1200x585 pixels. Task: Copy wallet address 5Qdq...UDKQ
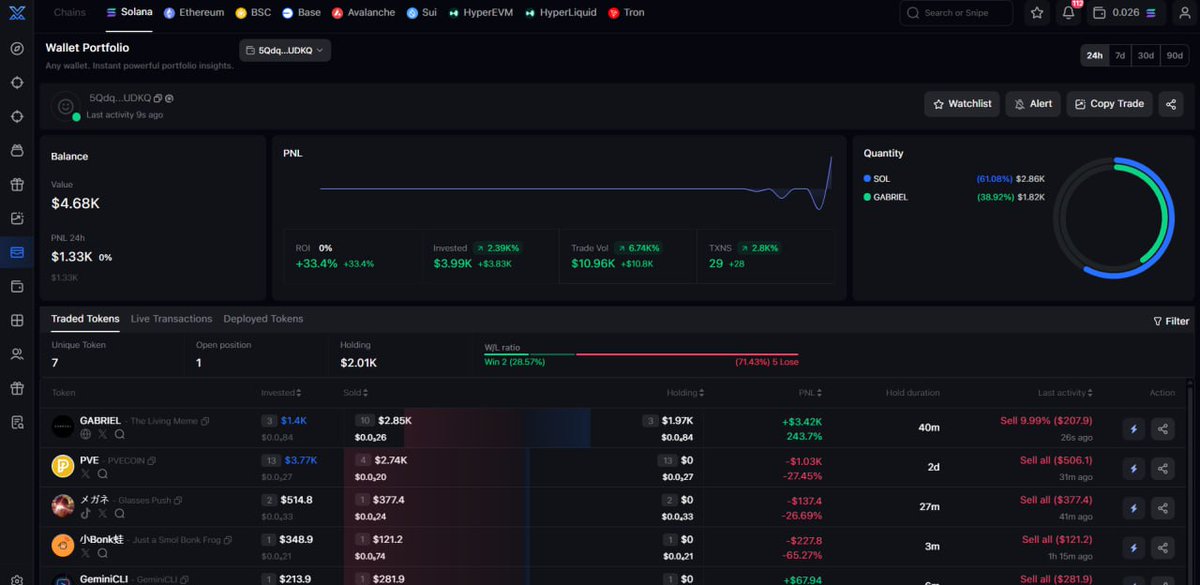pyautogui.click(x=159, y=98)
